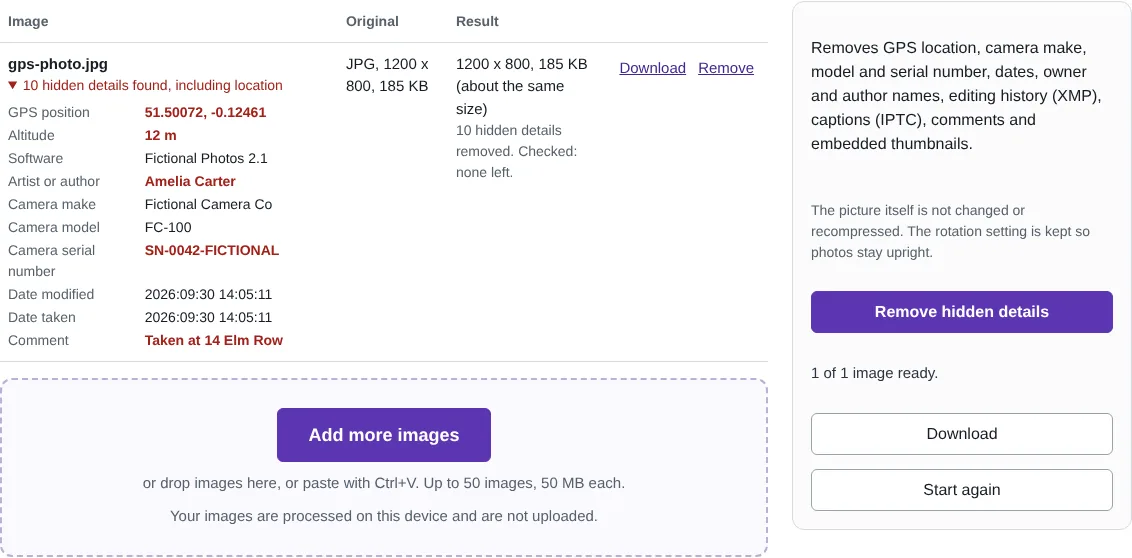
Task: Click the Result column header
Action: pyautogui.click(x=477, y=22)
